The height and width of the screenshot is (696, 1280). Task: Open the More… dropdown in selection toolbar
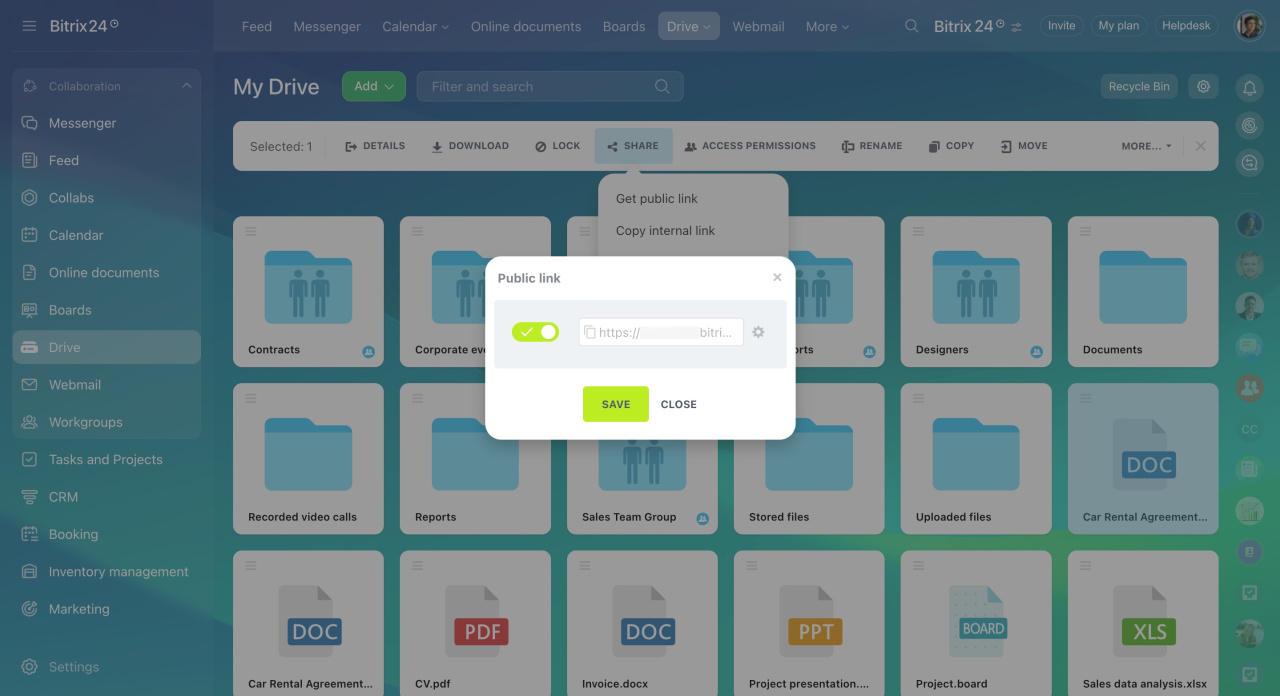[x=1146, y=146]
